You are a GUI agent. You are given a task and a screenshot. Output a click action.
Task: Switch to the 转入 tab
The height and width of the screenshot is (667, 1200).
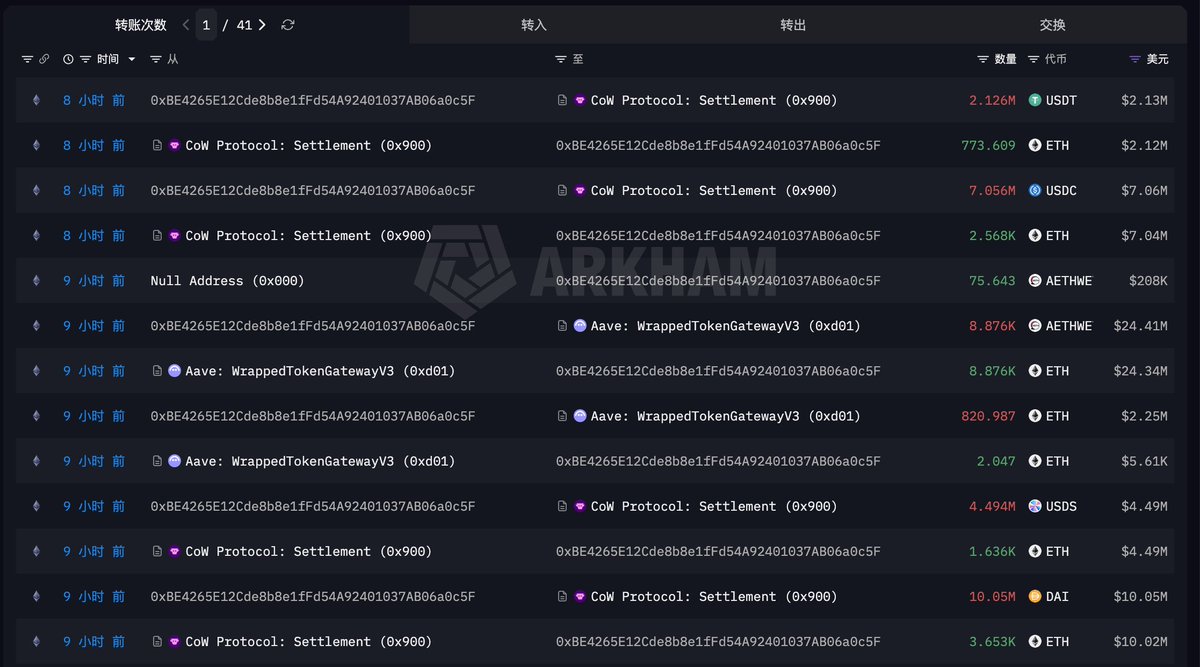click(534, 25)
